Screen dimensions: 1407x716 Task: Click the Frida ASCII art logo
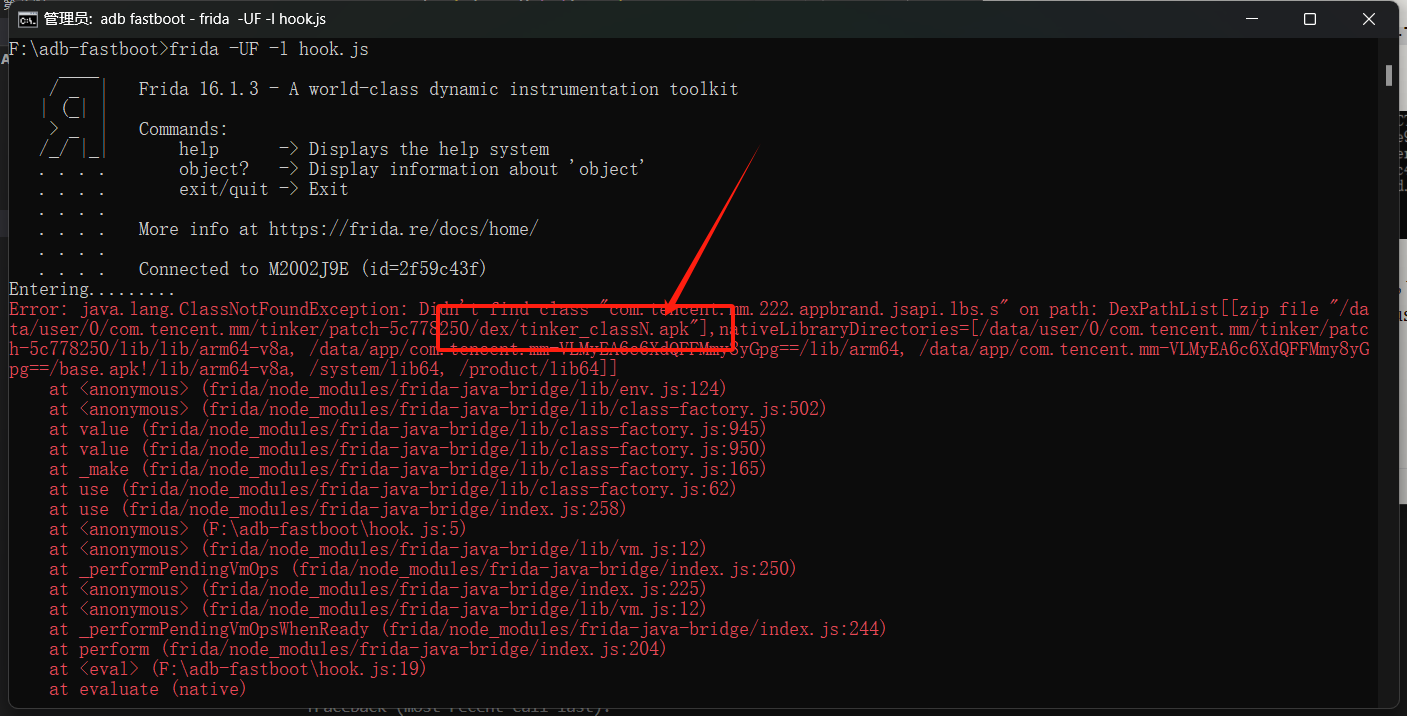click(x=72, y=120)
